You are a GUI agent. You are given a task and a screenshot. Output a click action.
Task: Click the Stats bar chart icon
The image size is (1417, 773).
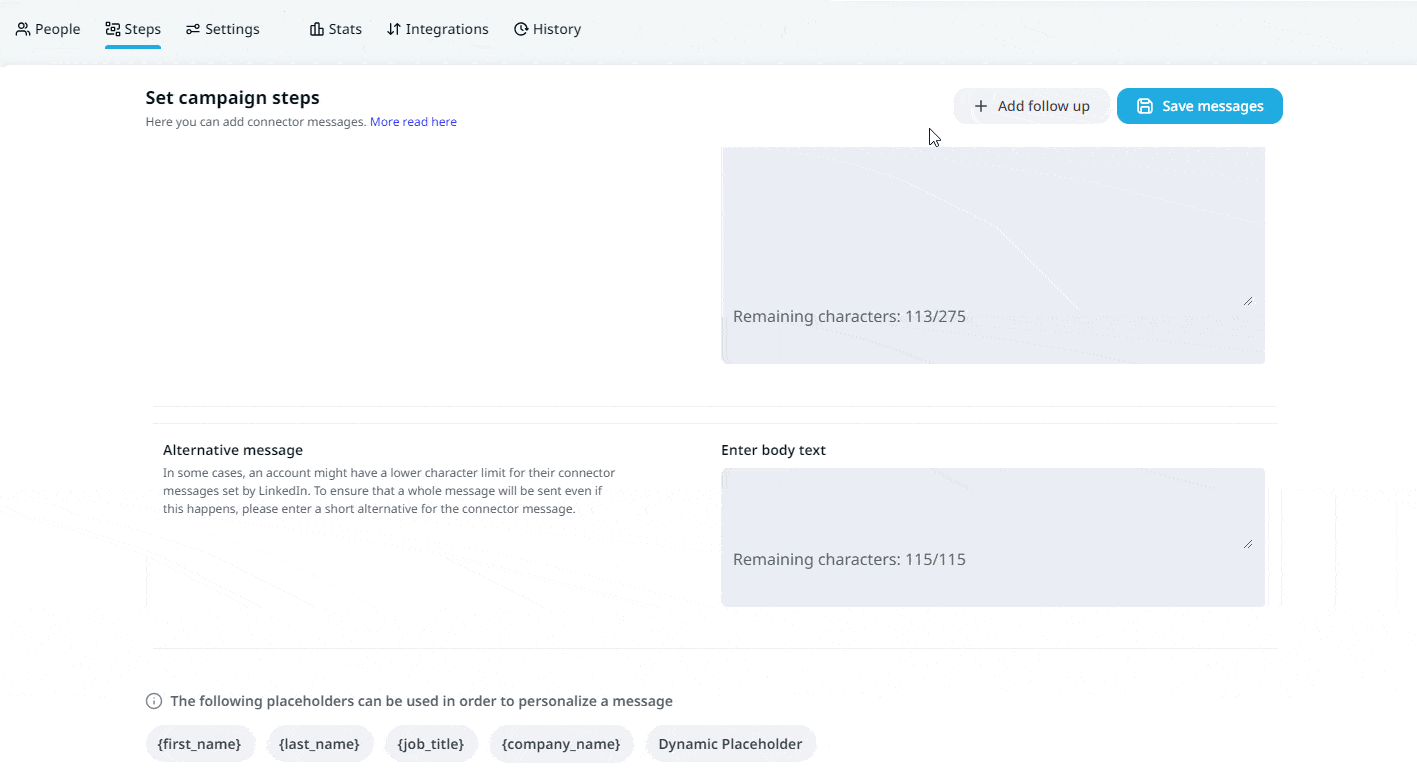[x=317, y=29]
